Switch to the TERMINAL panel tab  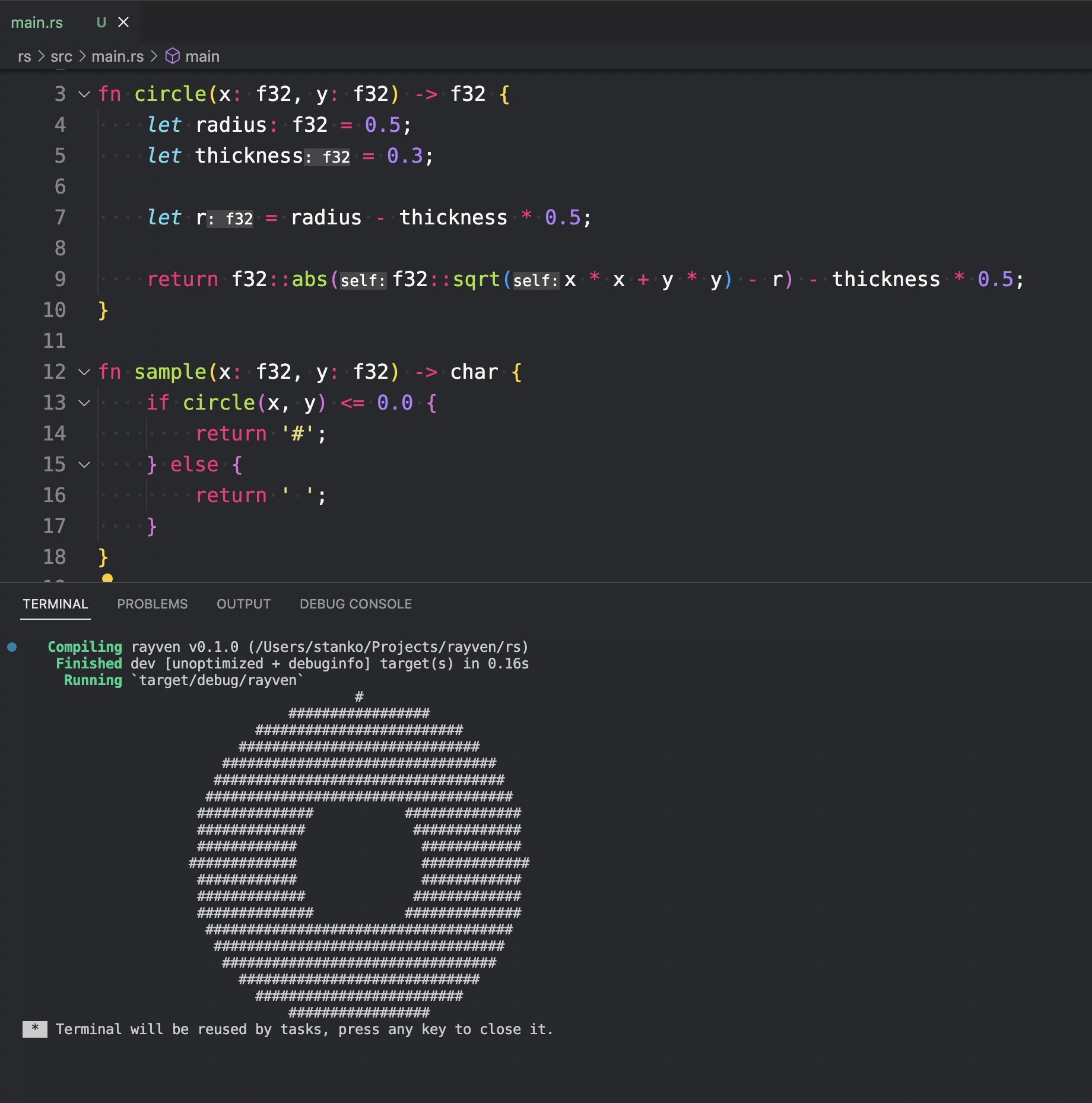coord(55,604)
